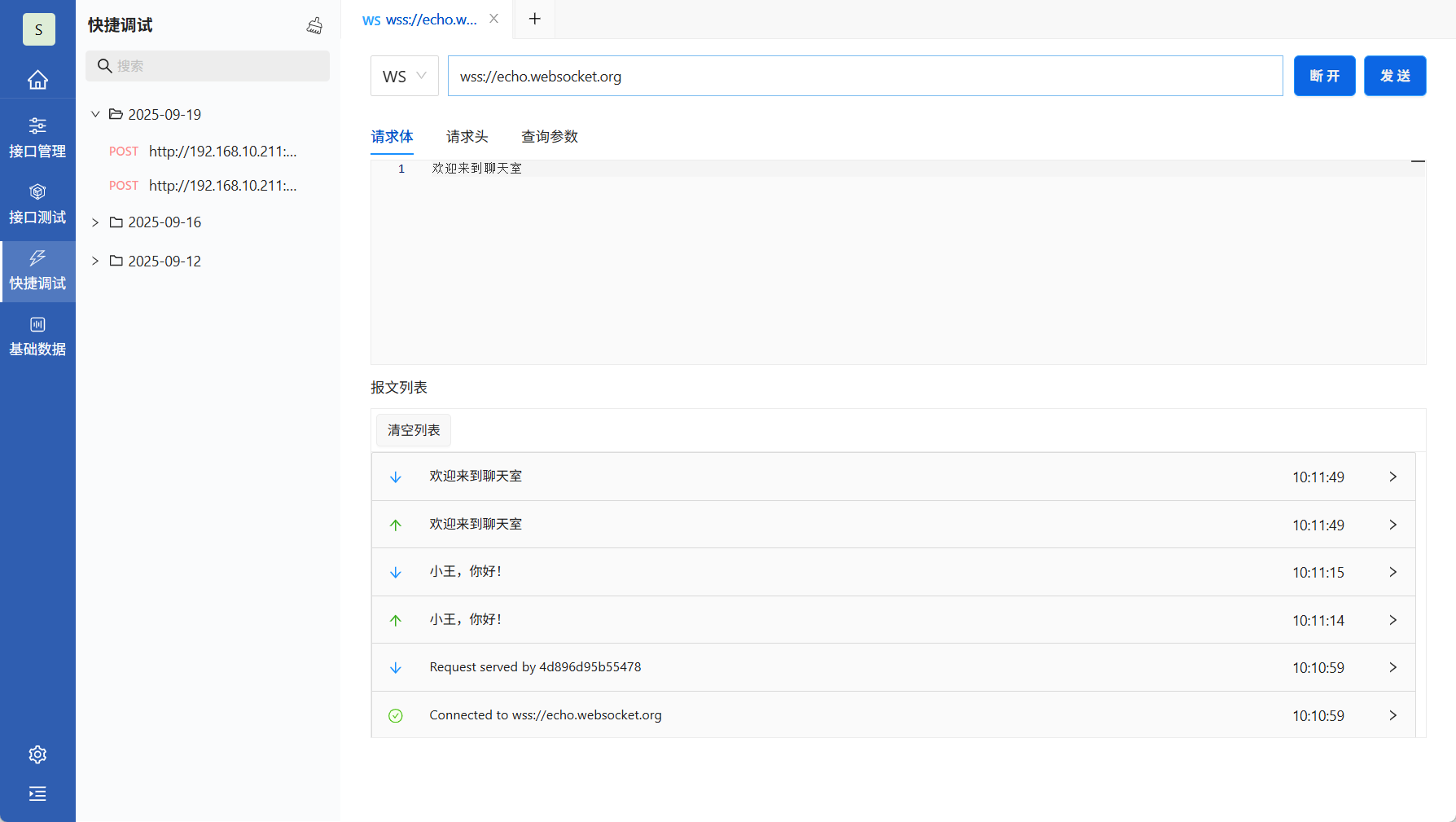Screen dimensions: 1456x822
Task: Collapse the request body editor with the minus toggle
Action: tap(1417, 162)
